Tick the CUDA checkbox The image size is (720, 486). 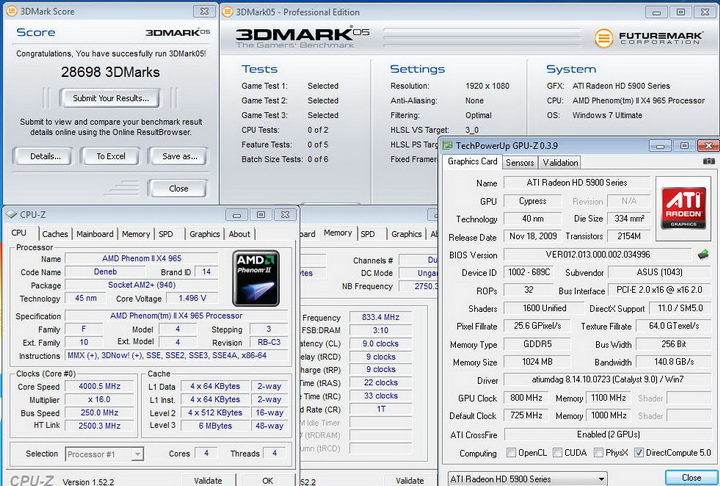pos(555,453)
